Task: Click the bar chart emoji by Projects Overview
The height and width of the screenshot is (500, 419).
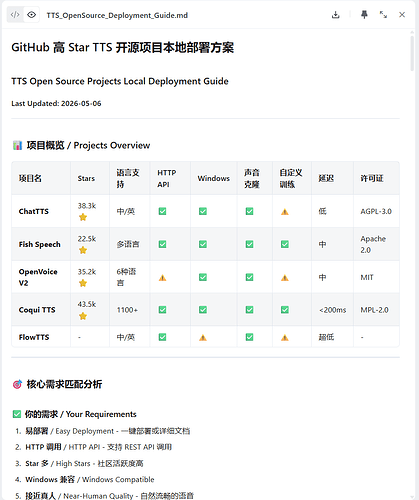Action: (17, 145)
